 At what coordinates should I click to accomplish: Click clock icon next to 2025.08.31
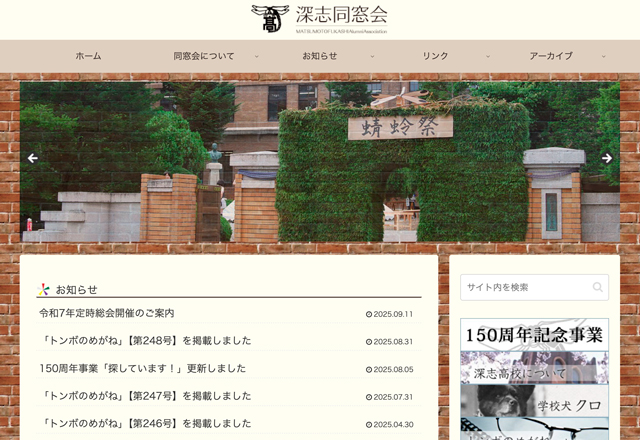(x=369, y=342)
